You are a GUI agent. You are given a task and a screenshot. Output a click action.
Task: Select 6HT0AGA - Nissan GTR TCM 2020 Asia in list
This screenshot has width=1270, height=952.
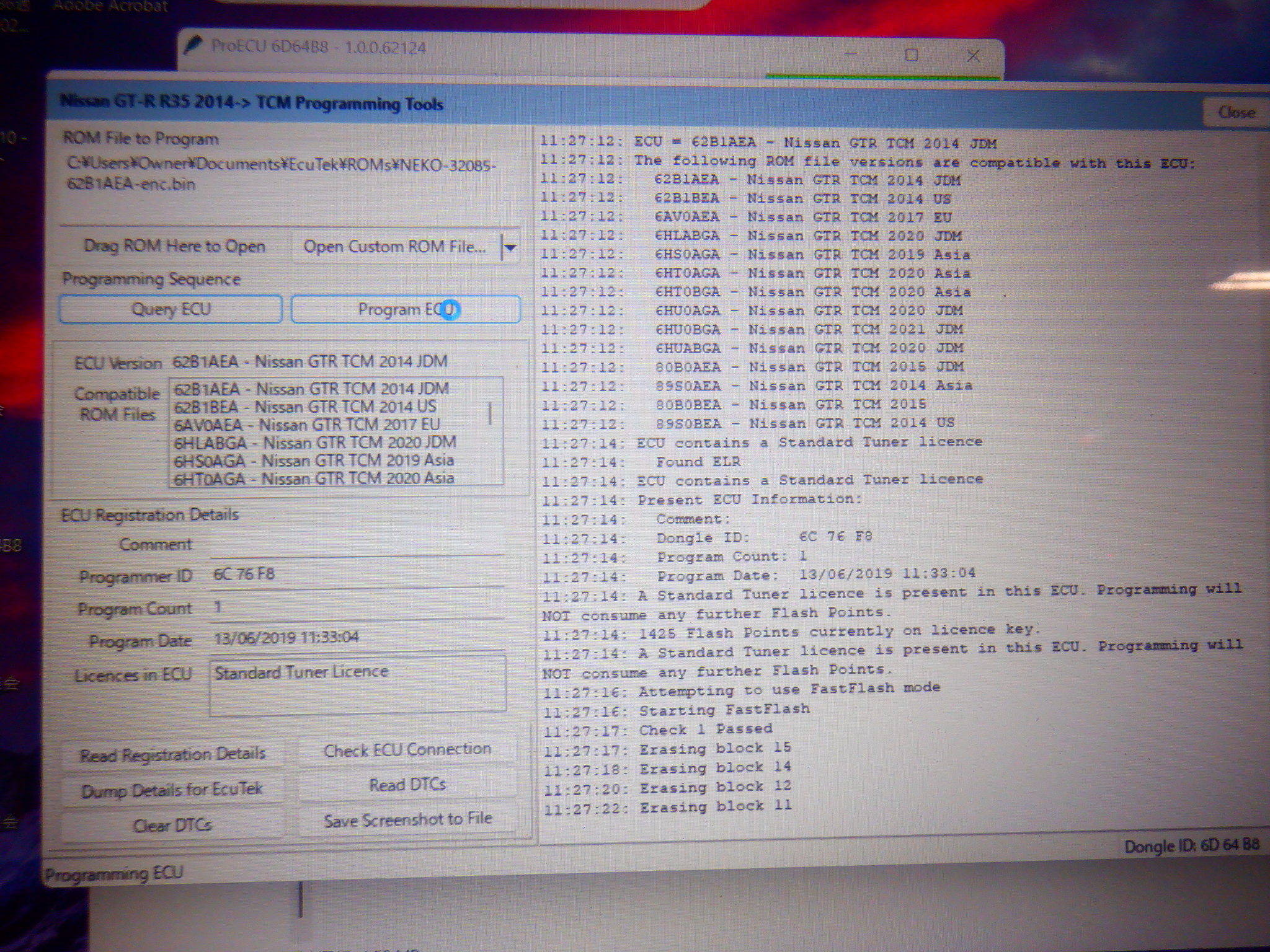[314, 478]
